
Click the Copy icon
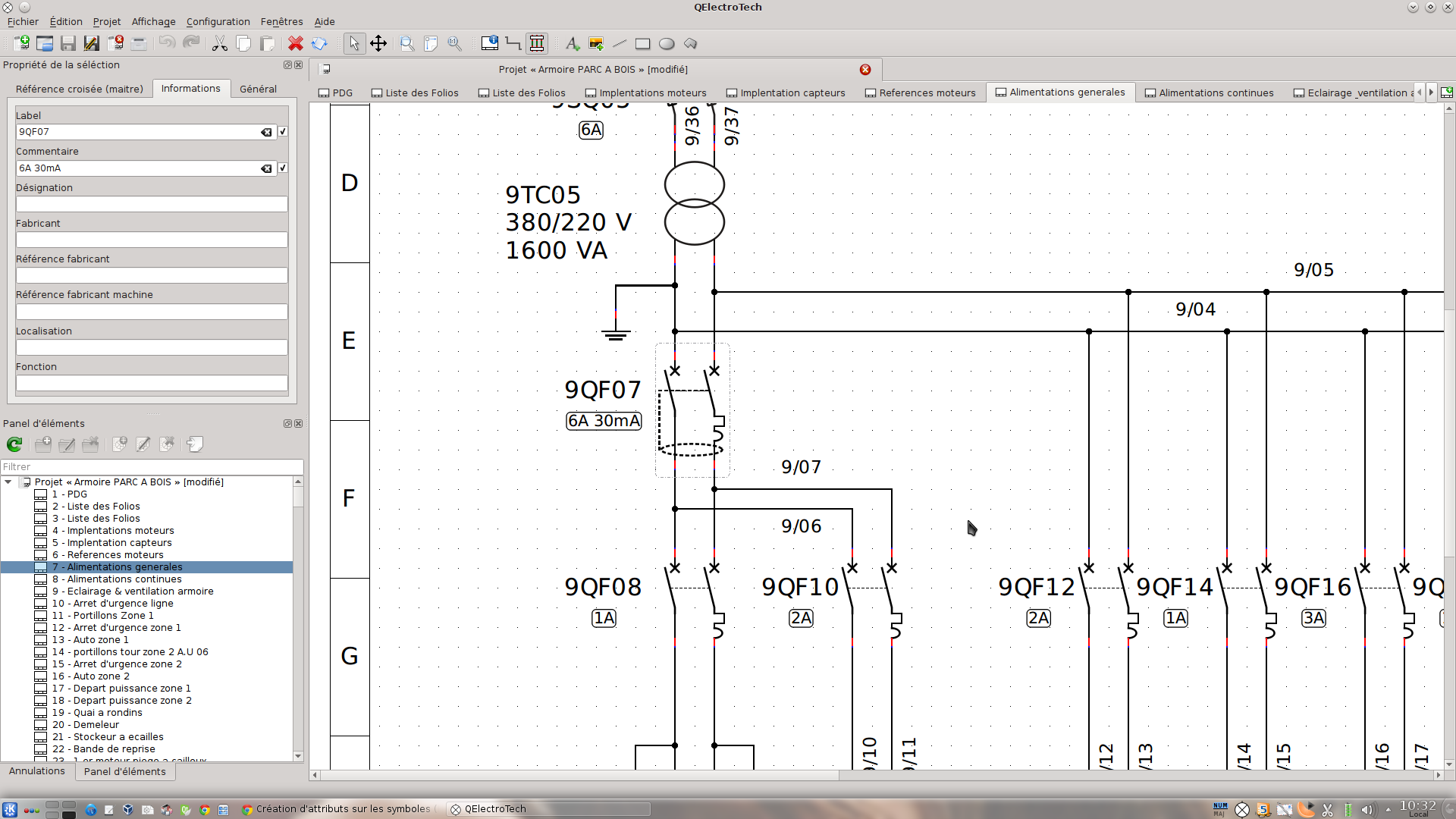[x=243, y=43]
